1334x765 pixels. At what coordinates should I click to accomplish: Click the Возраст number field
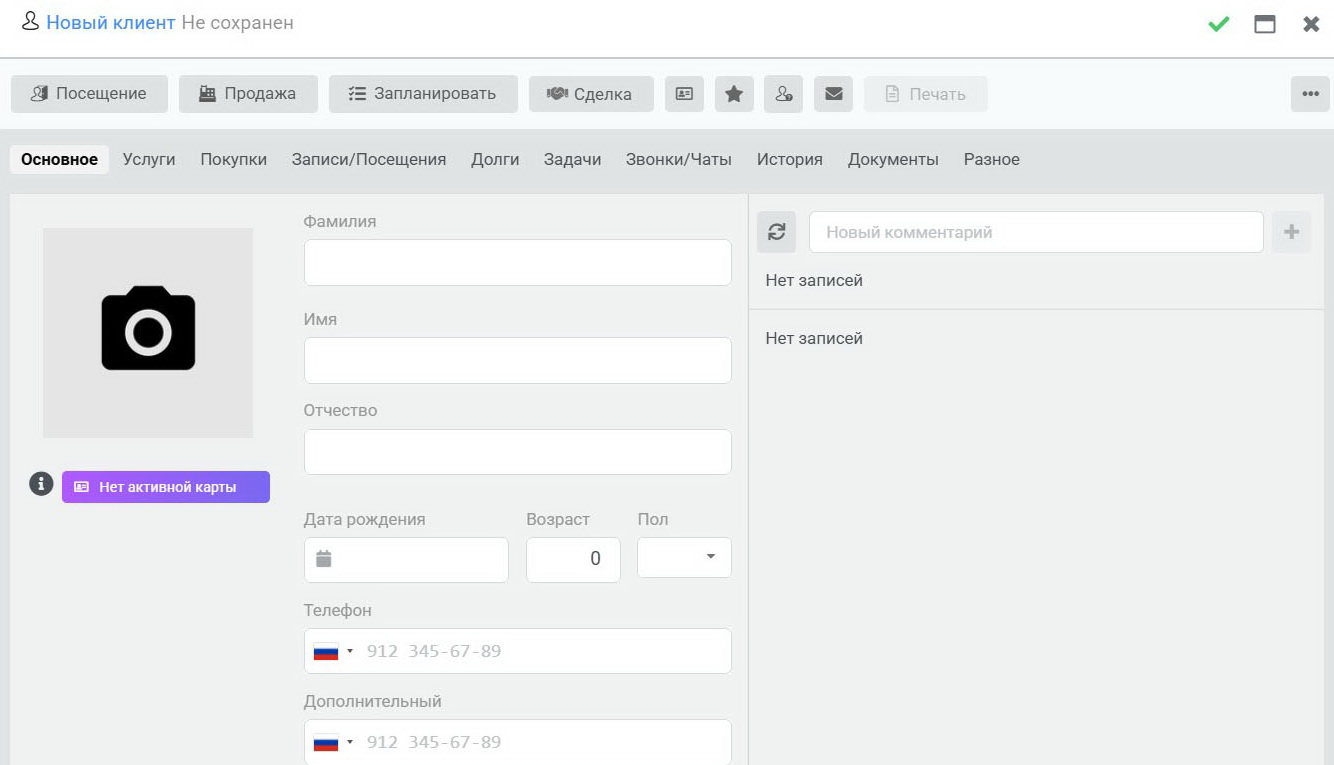(573, 559)
